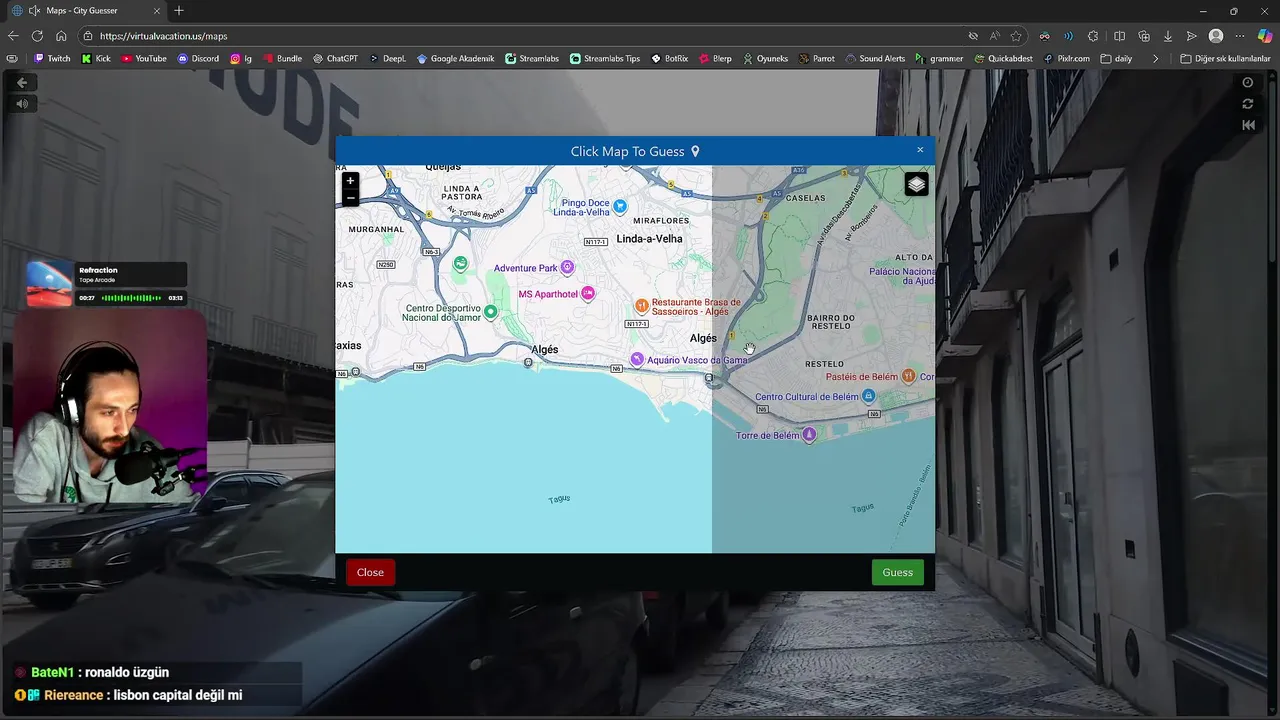Image resolution: width=1280 pixels, height=720 pixels.
Task: Toggle split screen view
Action: pos(1119,36)
